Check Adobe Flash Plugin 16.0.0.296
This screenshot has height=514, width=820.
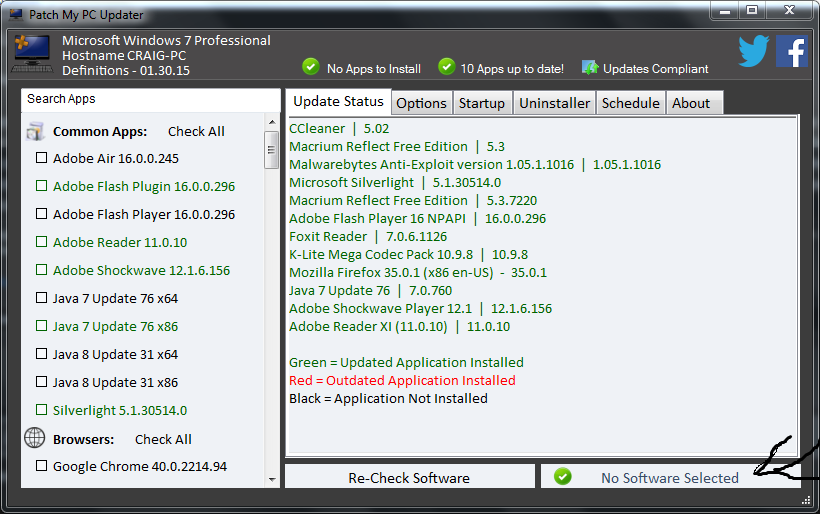41,186
